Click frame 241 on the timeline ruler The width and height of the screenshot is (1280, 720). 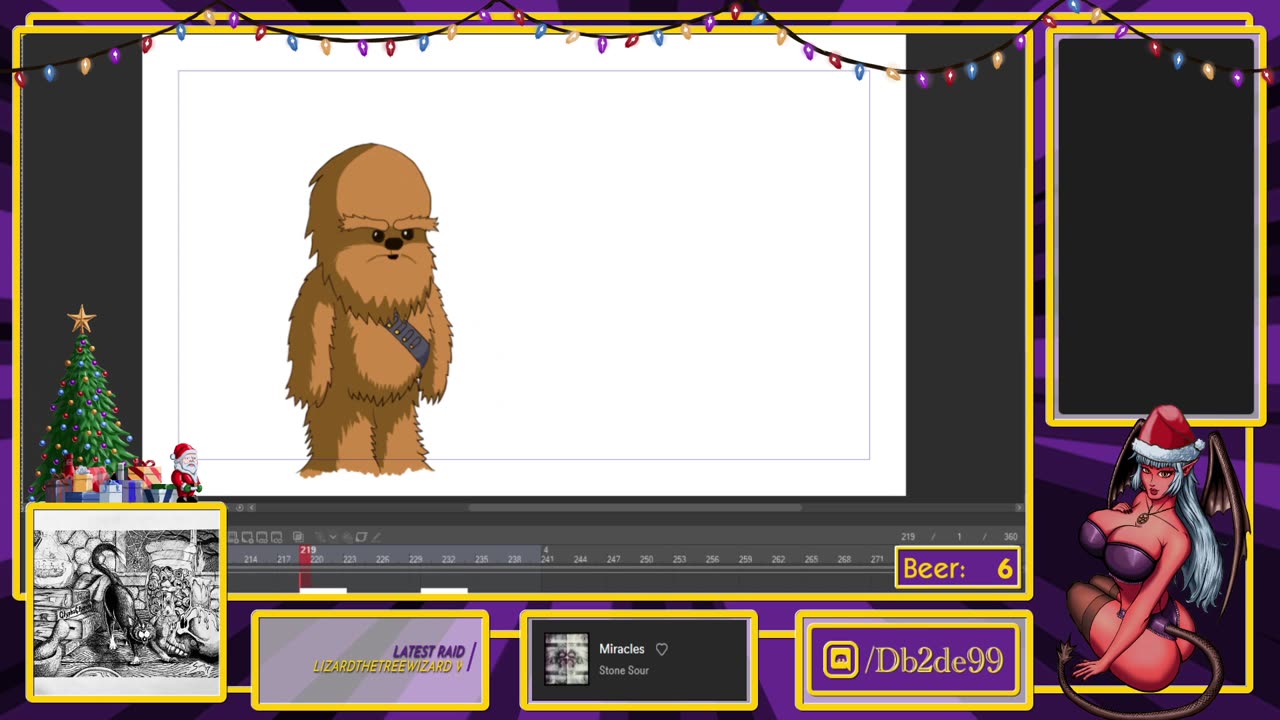pyautogui.click(x=547, y=559)
